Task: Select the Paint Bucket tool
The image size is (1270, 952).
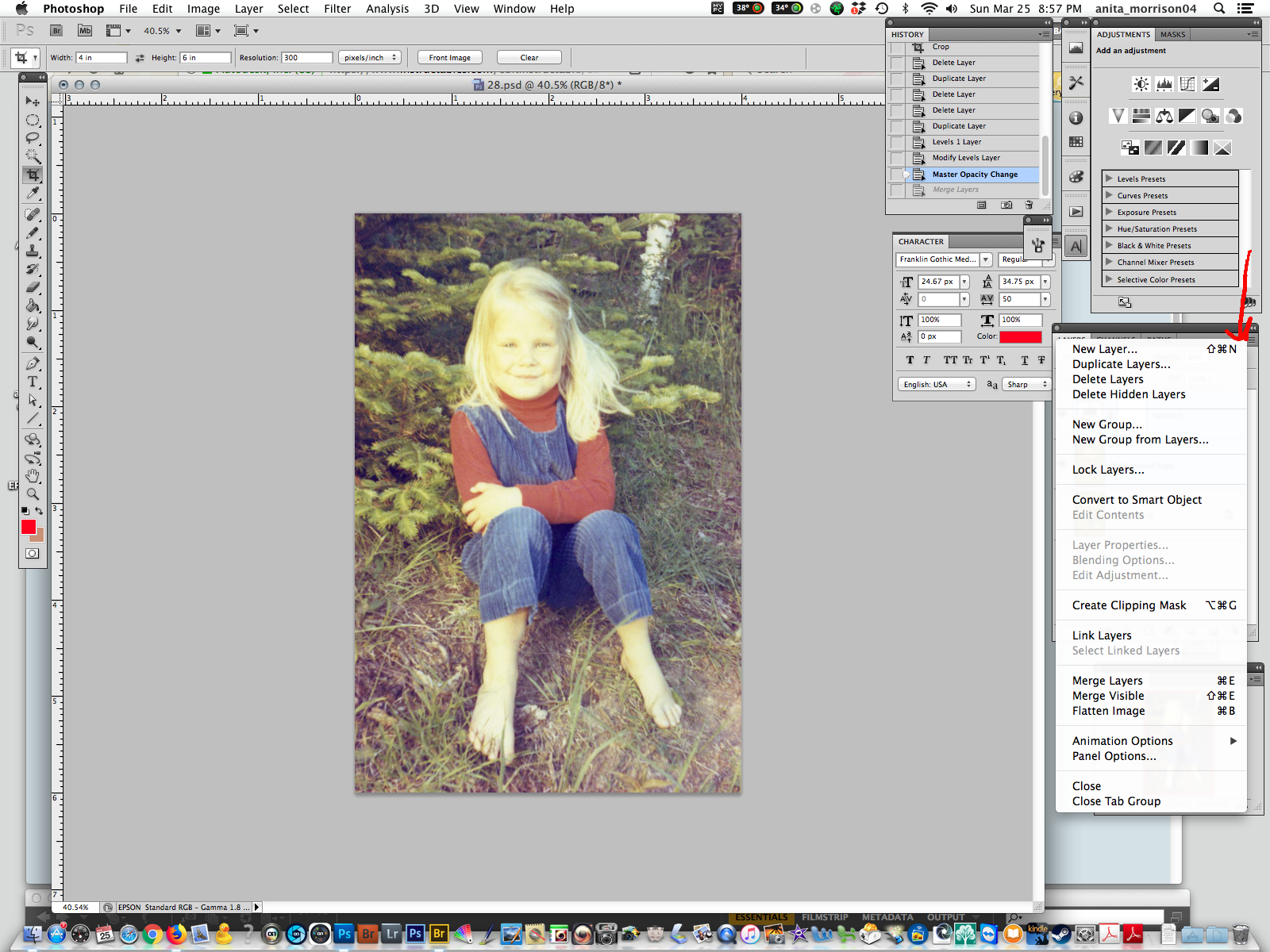Action: click(33, 305)
